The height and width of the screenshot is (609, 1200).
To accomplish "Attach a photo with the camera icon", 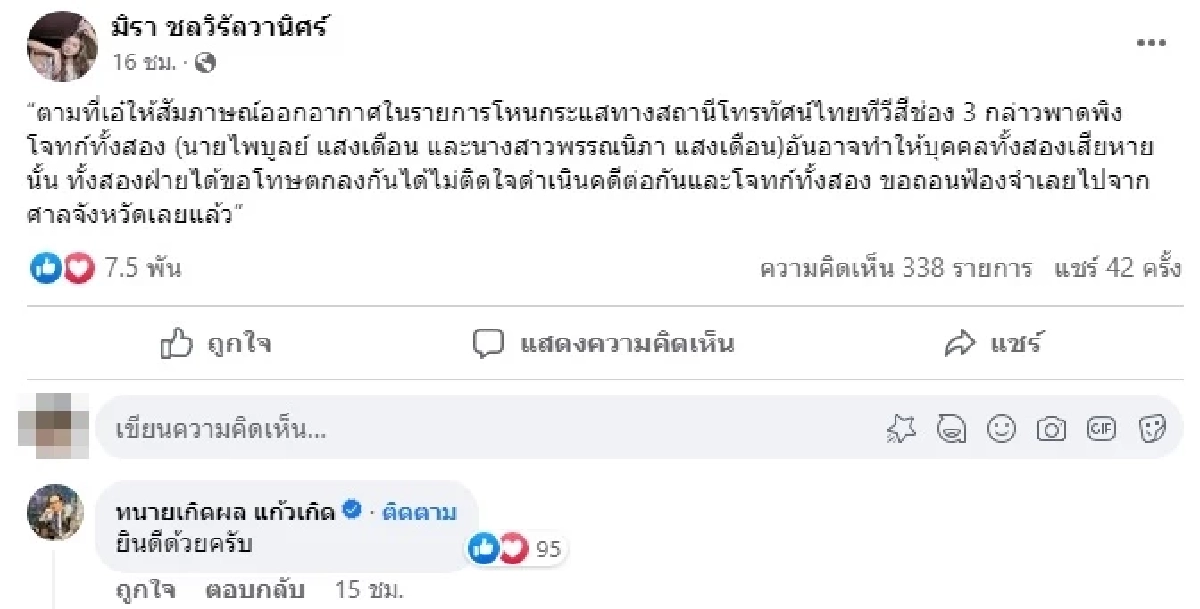I will pos(1051,429).
